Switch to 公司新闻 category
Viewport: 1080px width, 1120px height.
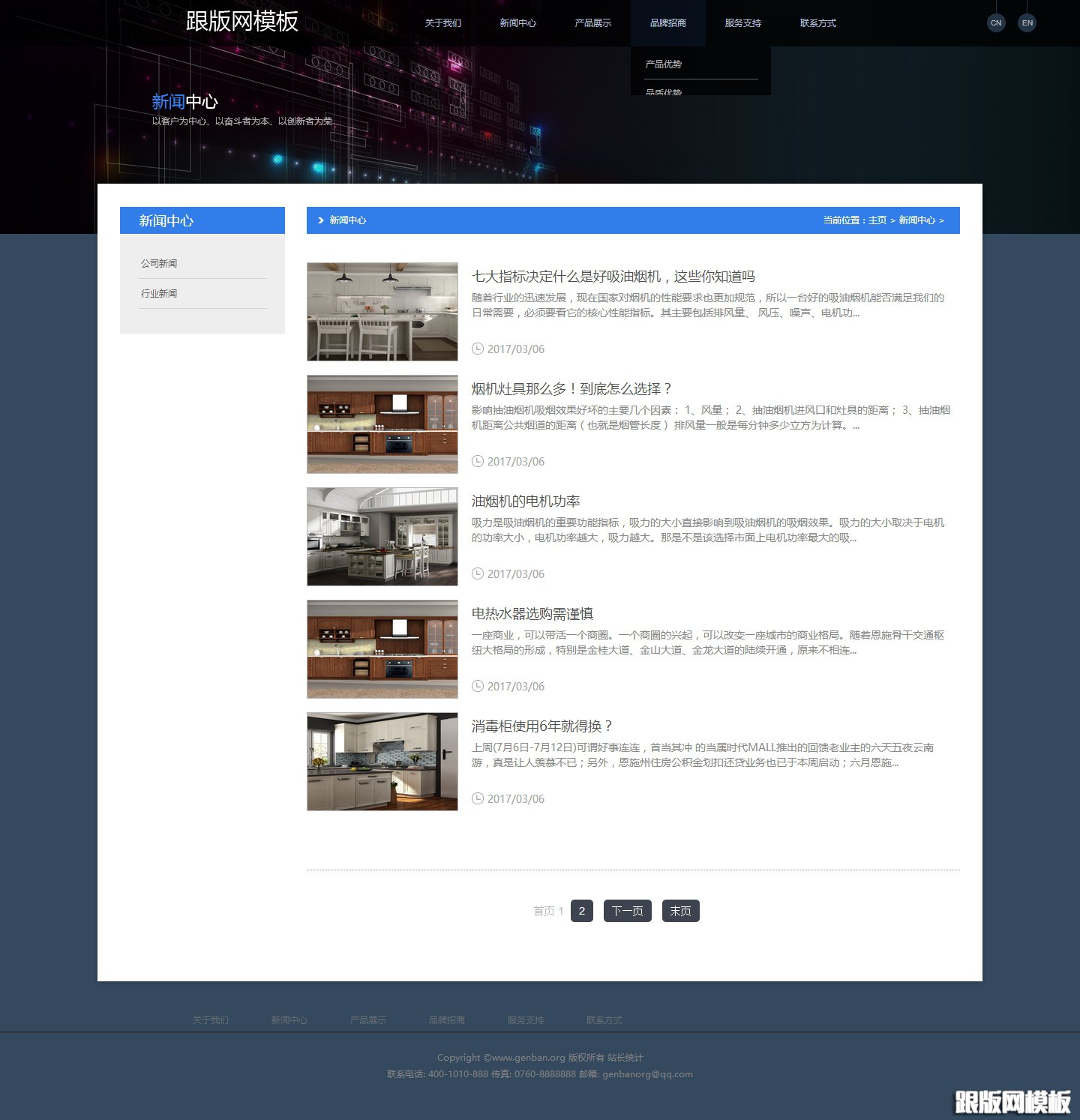(x=159, y=263)
